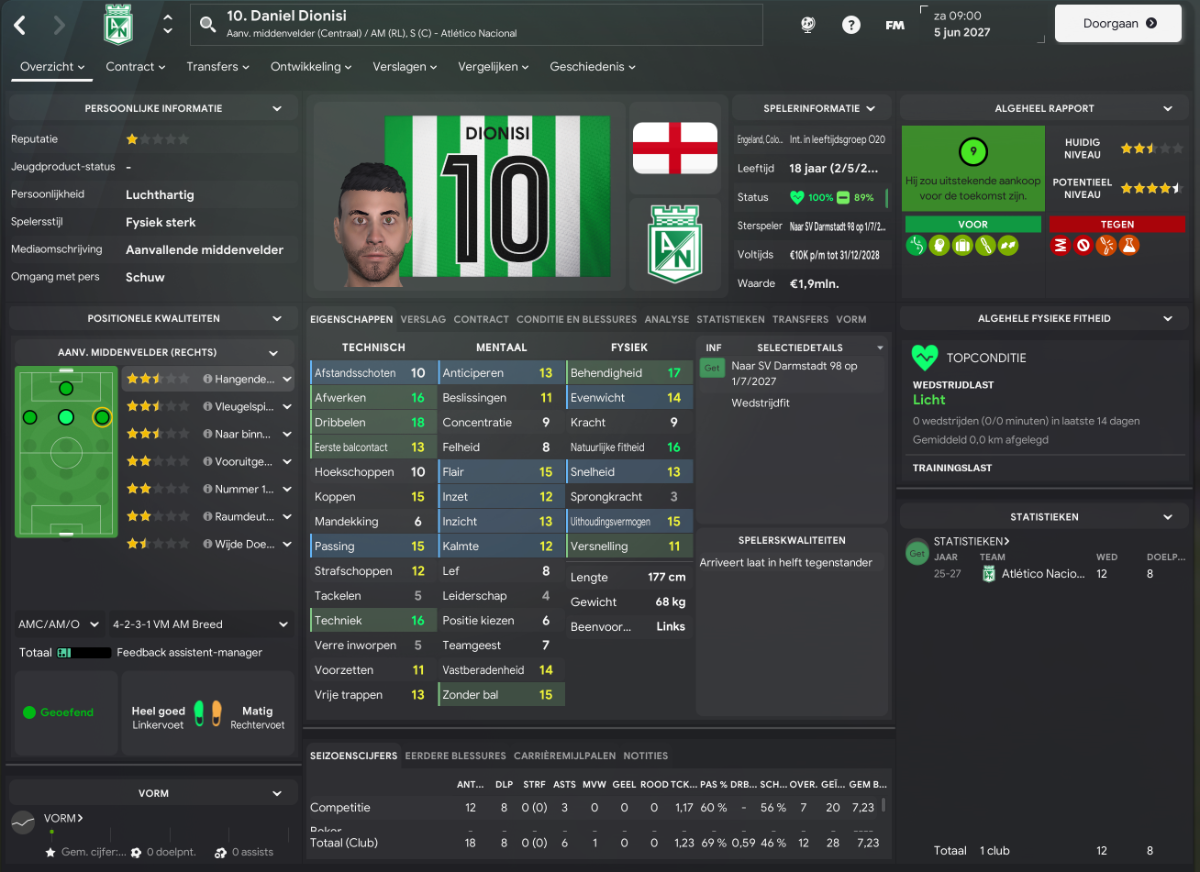
Task: Click the England flag image
Action: pyautogui.click(x=675, y=147)
